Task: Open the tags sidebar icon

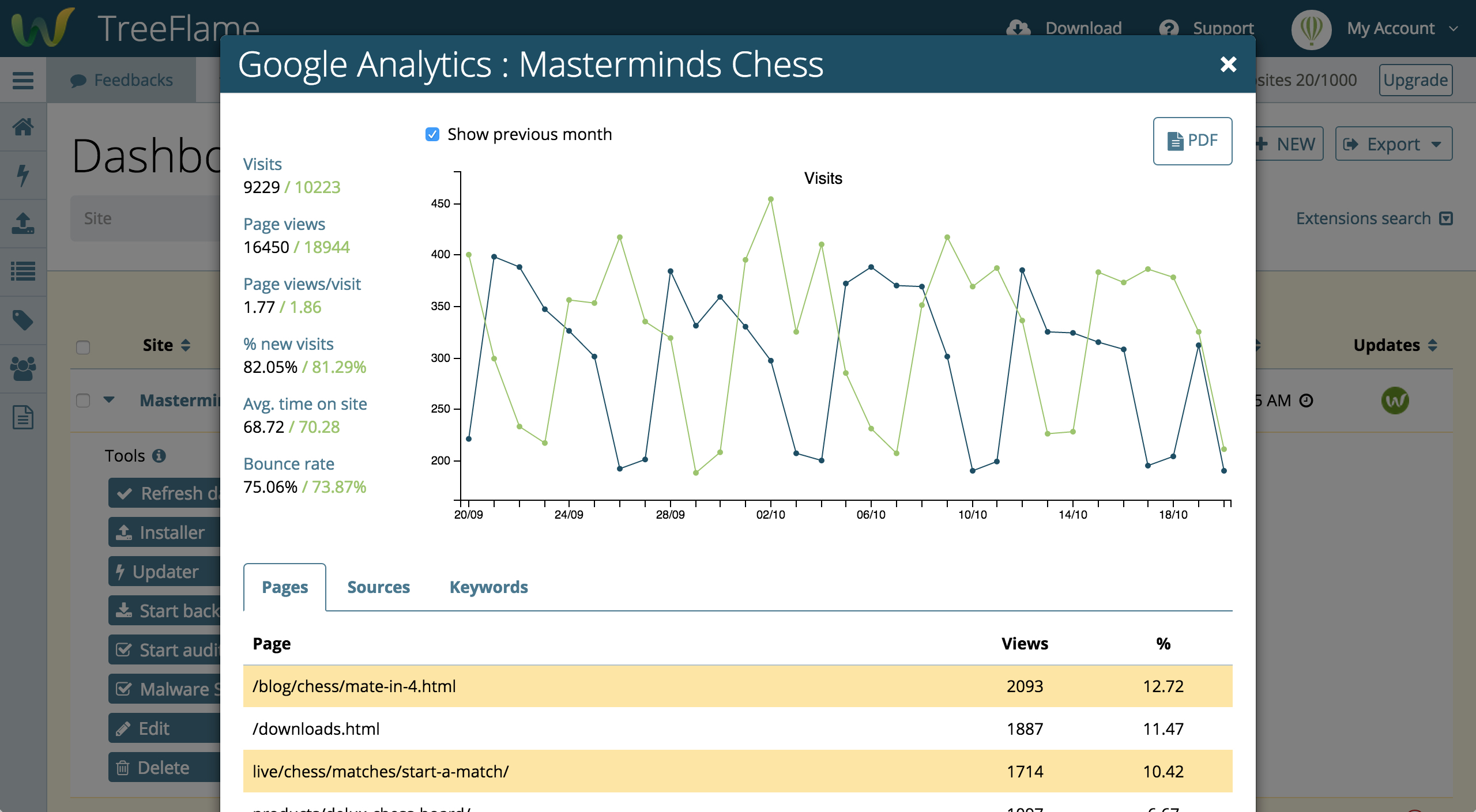Action: (x=23, y=320)
